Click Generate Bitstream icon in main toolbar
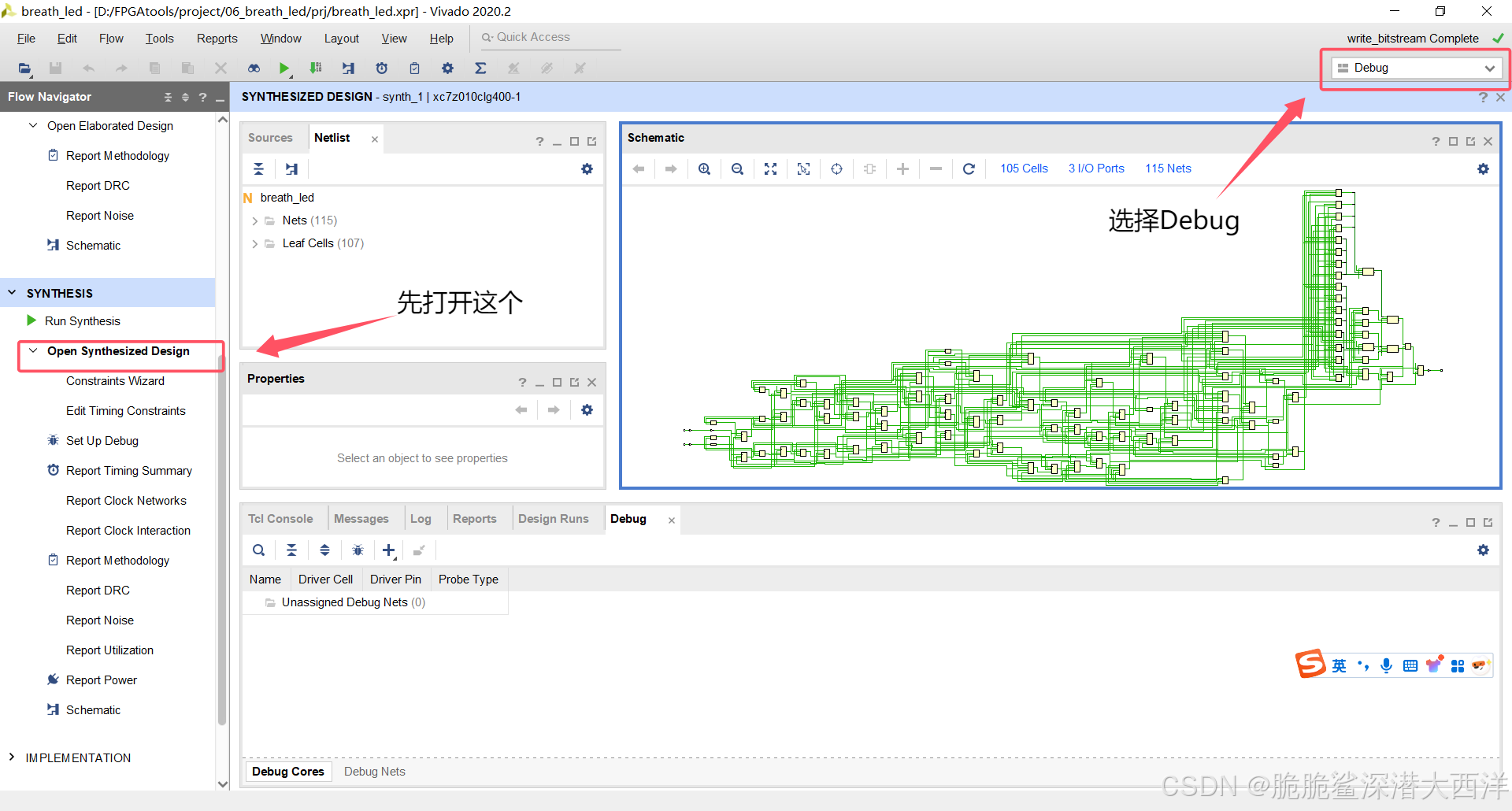This screenshot has height=811, width=1512. click(x=316, y=69)
